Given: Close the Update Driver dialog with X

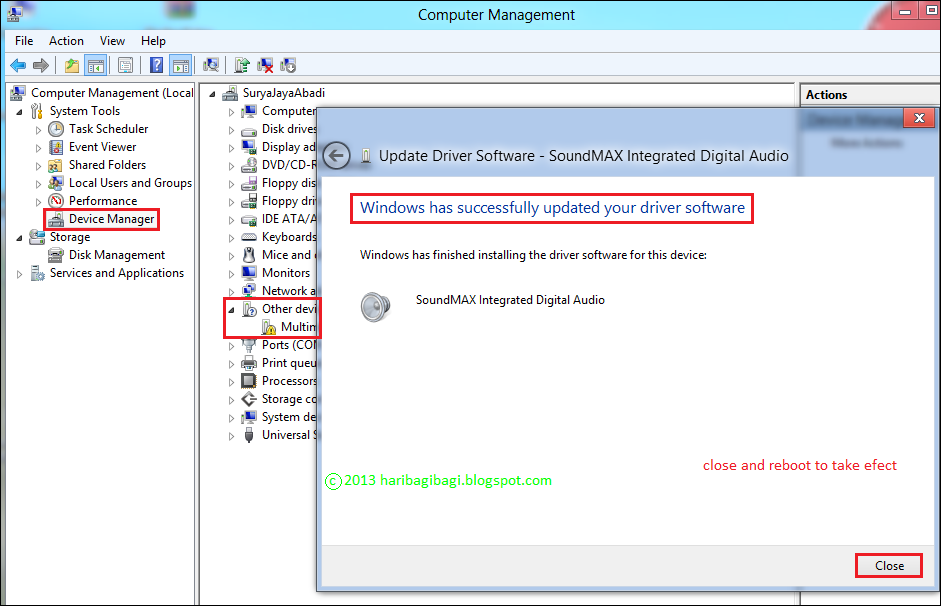Looking at the screenshot, I should coord(919,118).
